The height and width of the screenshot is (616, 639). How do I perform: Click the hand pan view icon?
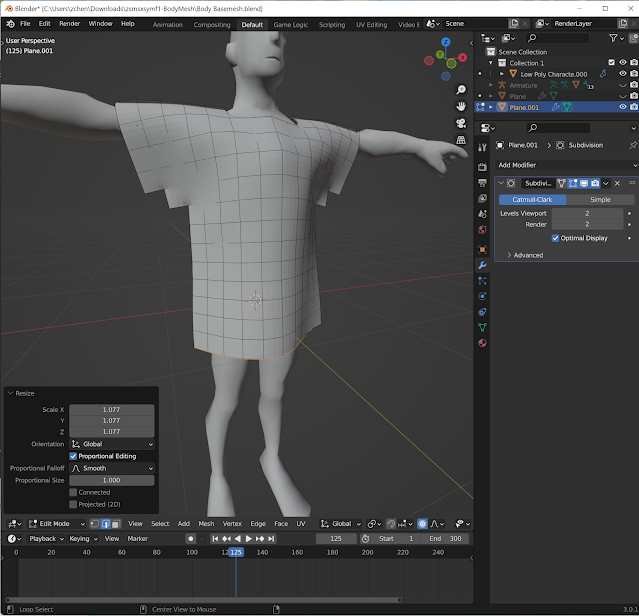point(460,105)
